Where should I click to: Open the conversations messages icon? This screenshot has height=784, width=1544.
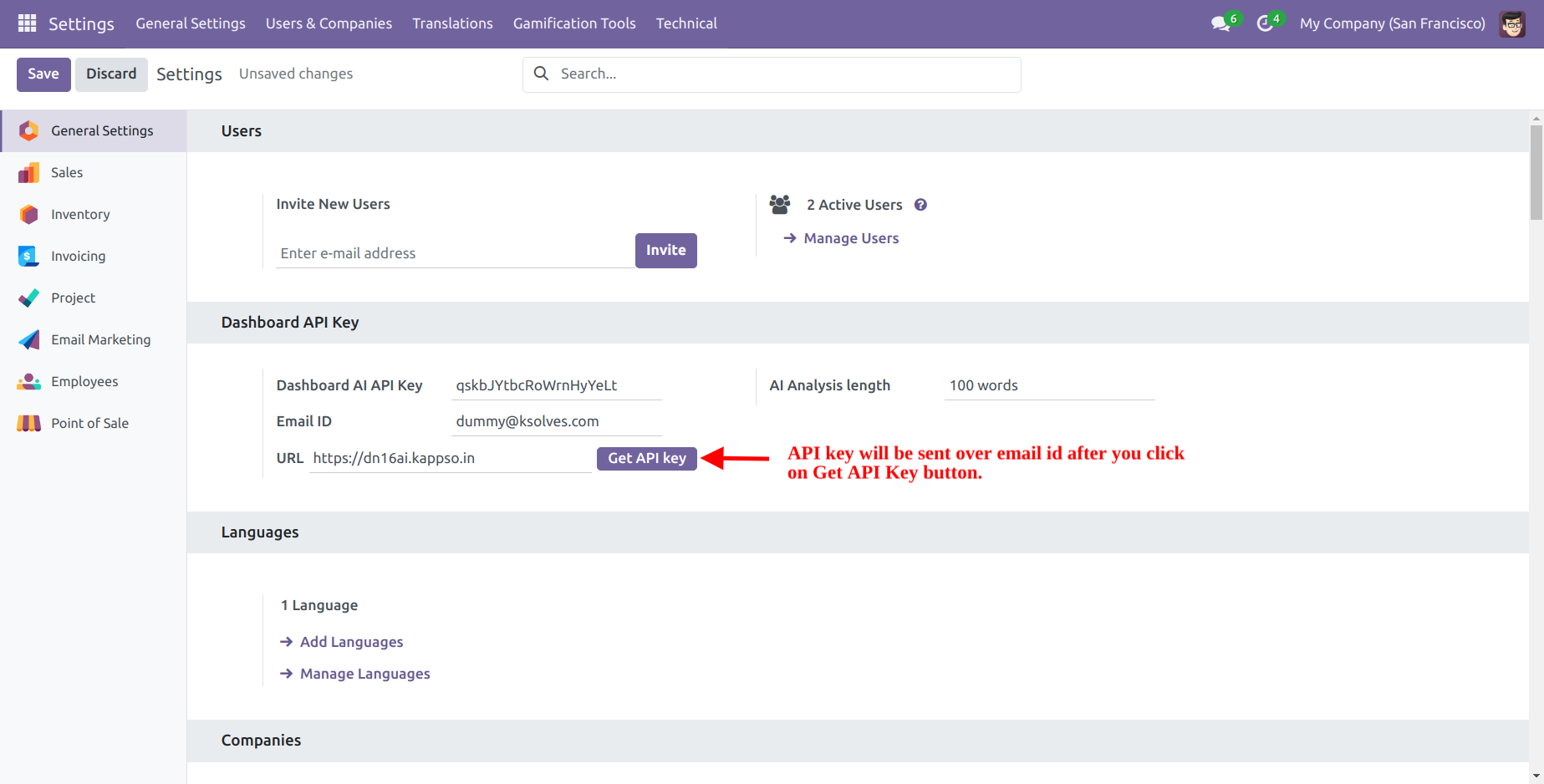1220,23
